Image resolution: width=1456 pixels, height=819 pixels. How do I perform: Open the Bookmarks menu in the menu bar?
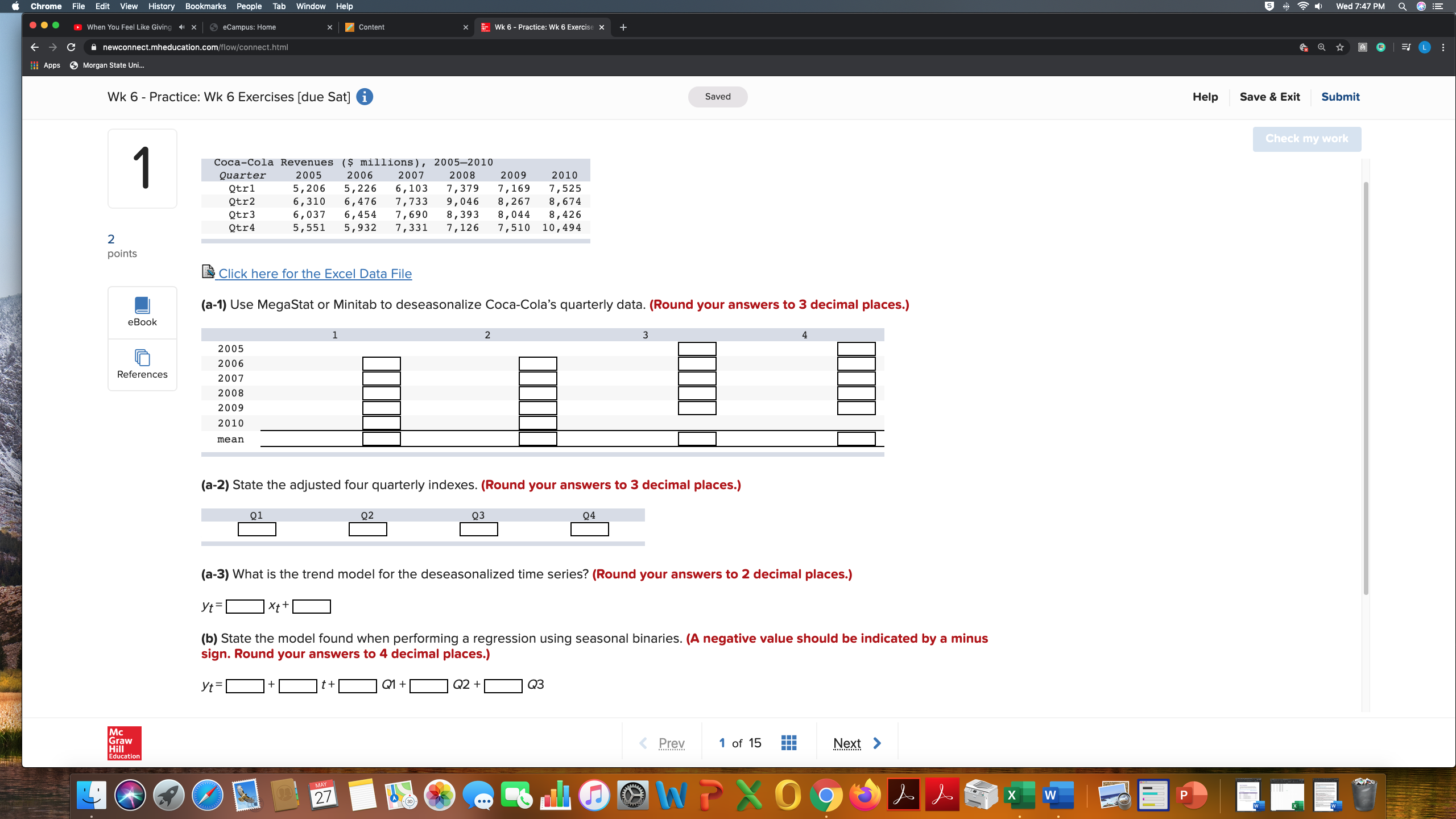tap(205, 6)
